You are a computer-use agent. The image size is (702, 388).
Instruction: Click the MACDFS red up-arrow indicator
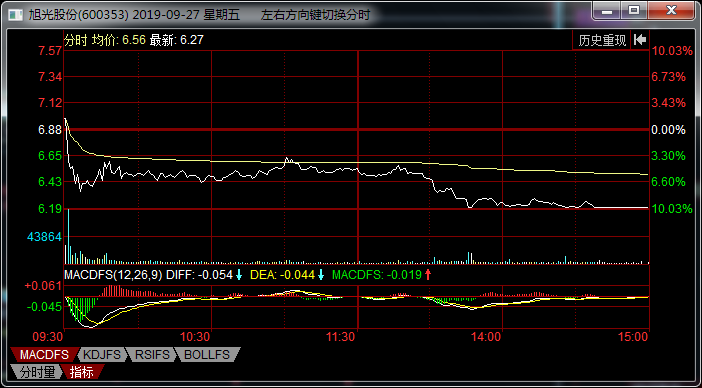tap(428, 275)
